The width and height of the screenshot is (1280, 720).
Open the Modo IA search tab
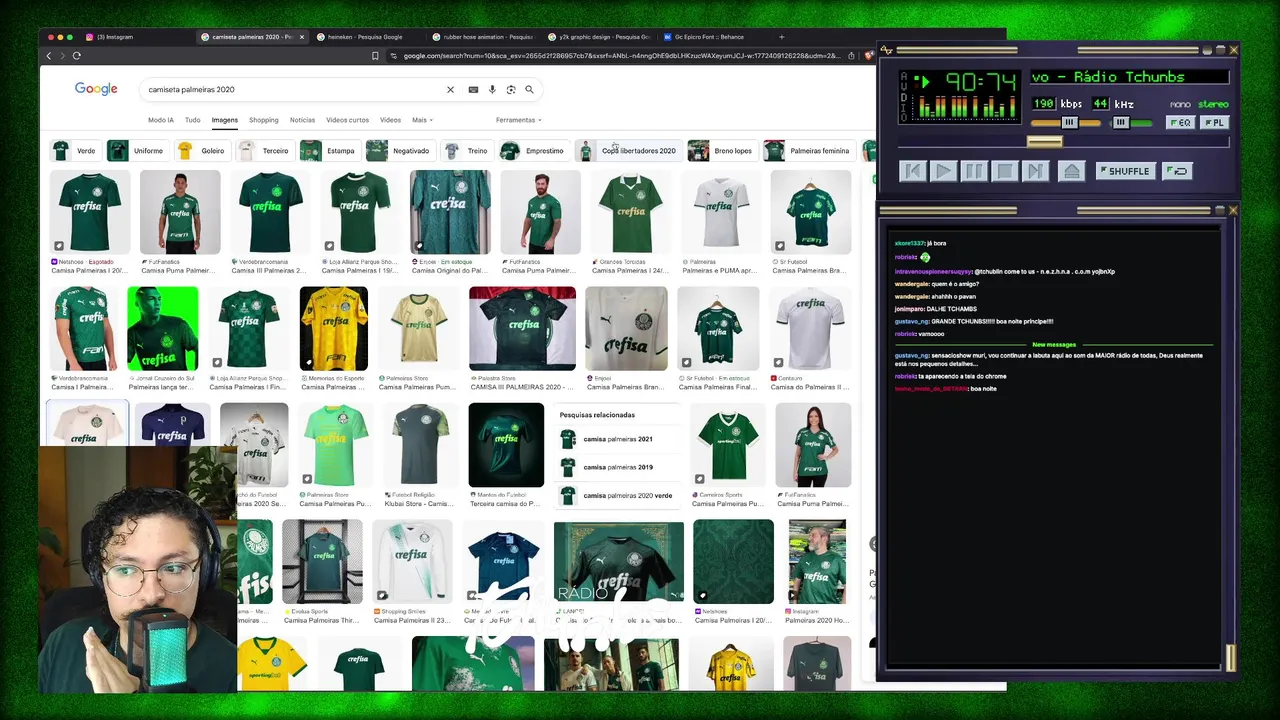point(161,120)
